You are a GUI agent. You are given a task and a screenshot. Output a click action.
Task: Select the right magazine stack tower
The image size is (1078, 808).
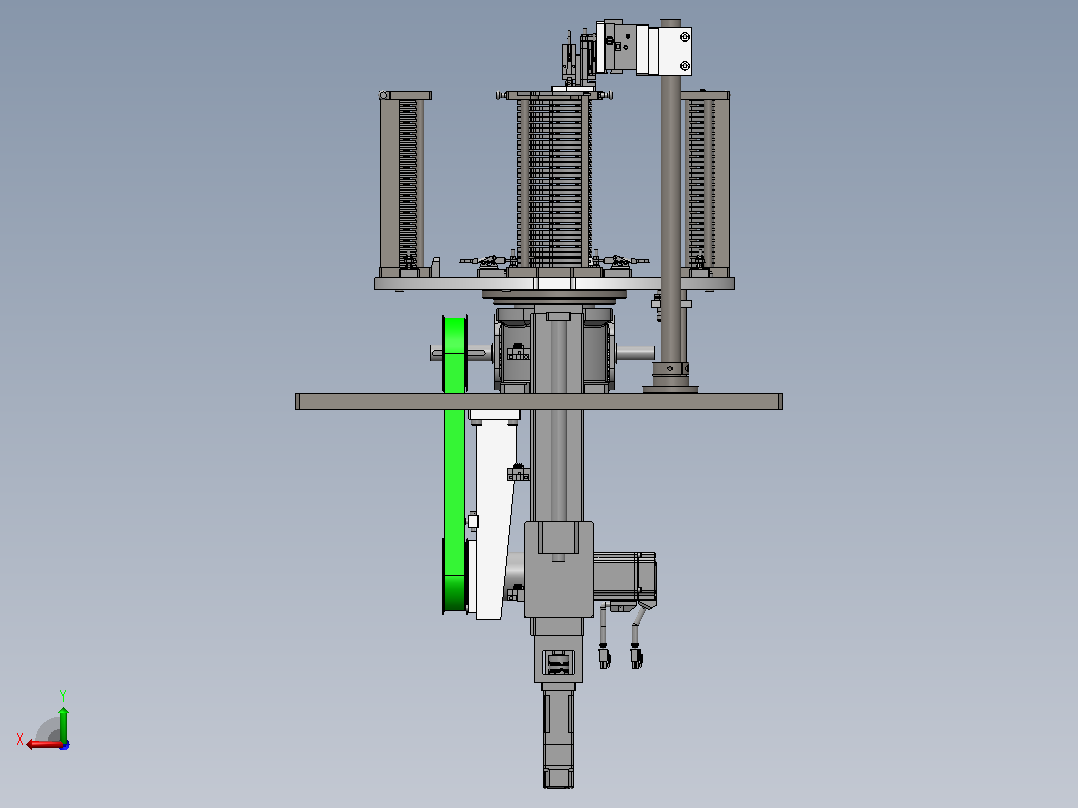[x=705, y=182]
